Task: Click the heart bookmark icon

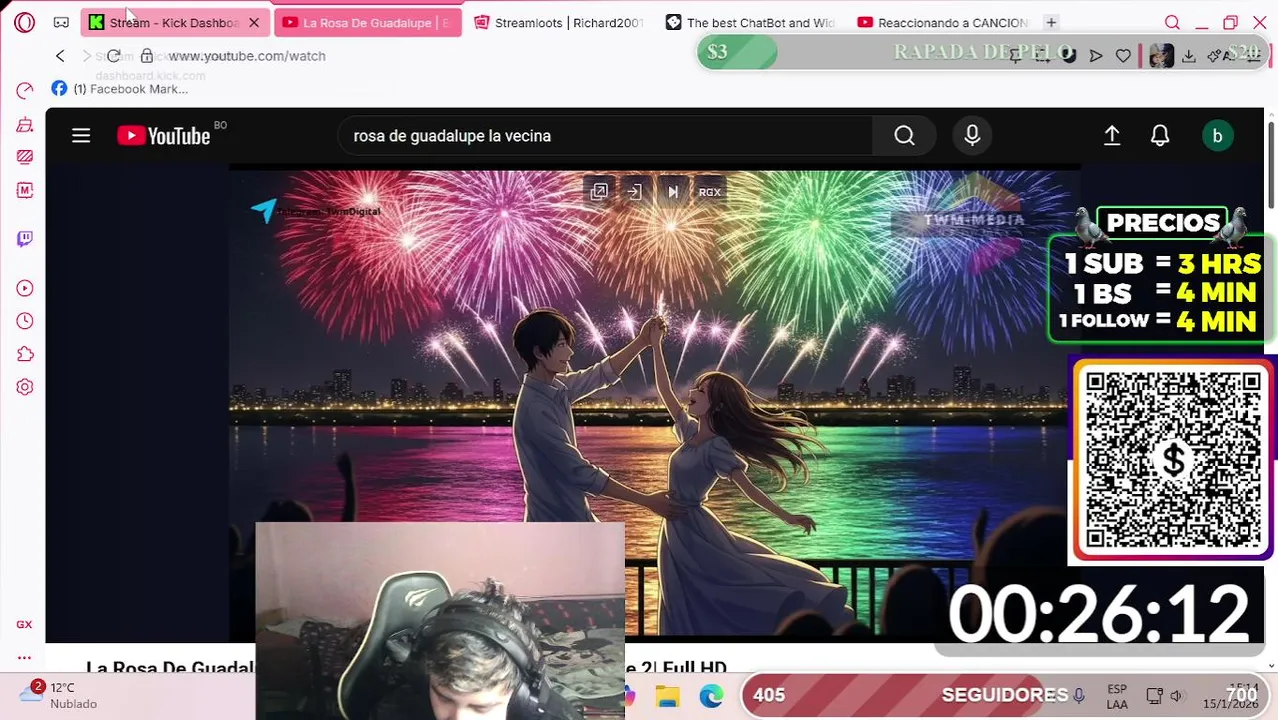Action: [x=1123, y=56]
